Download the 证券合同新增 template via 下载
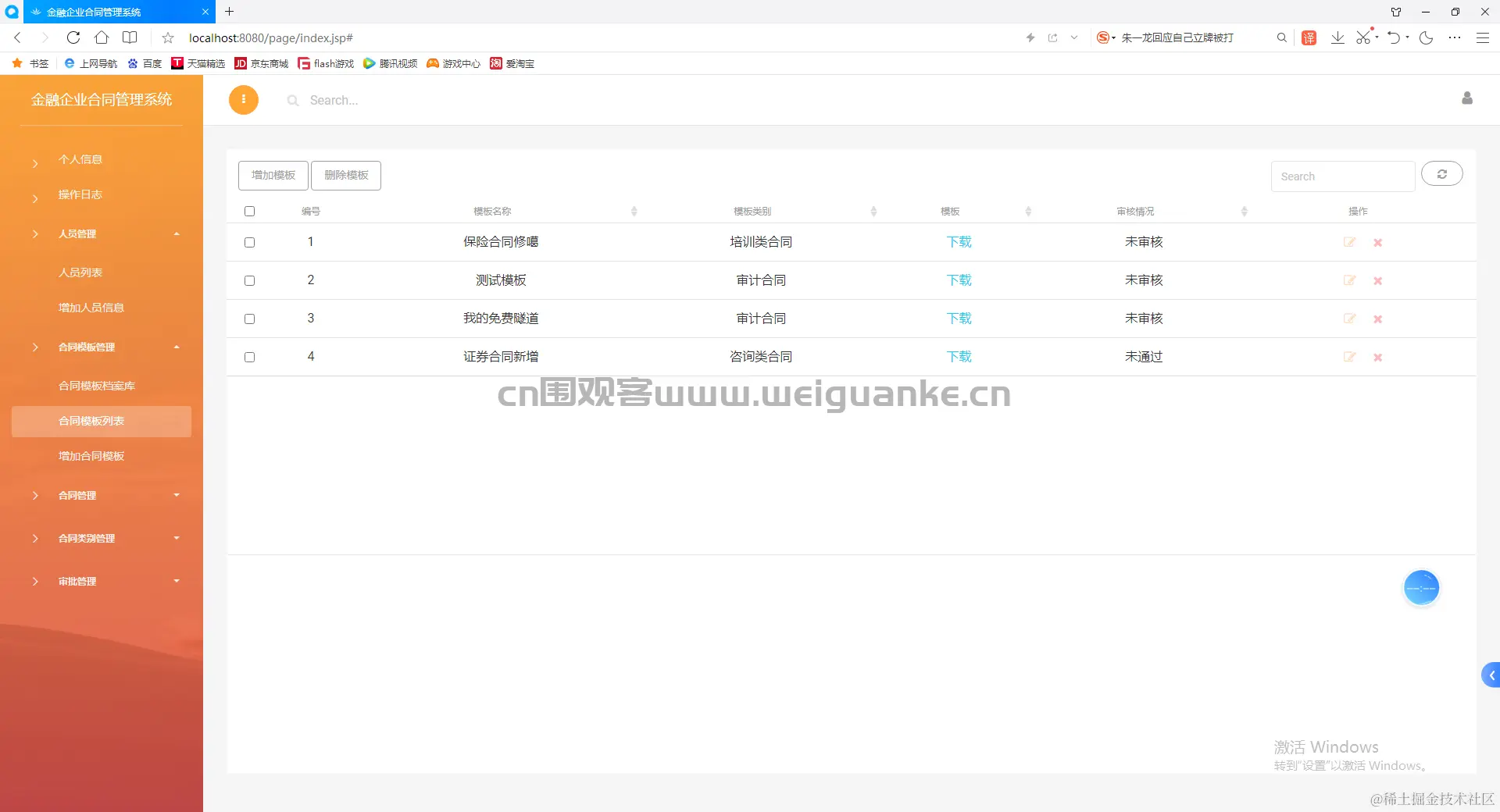 click(959, 357)
